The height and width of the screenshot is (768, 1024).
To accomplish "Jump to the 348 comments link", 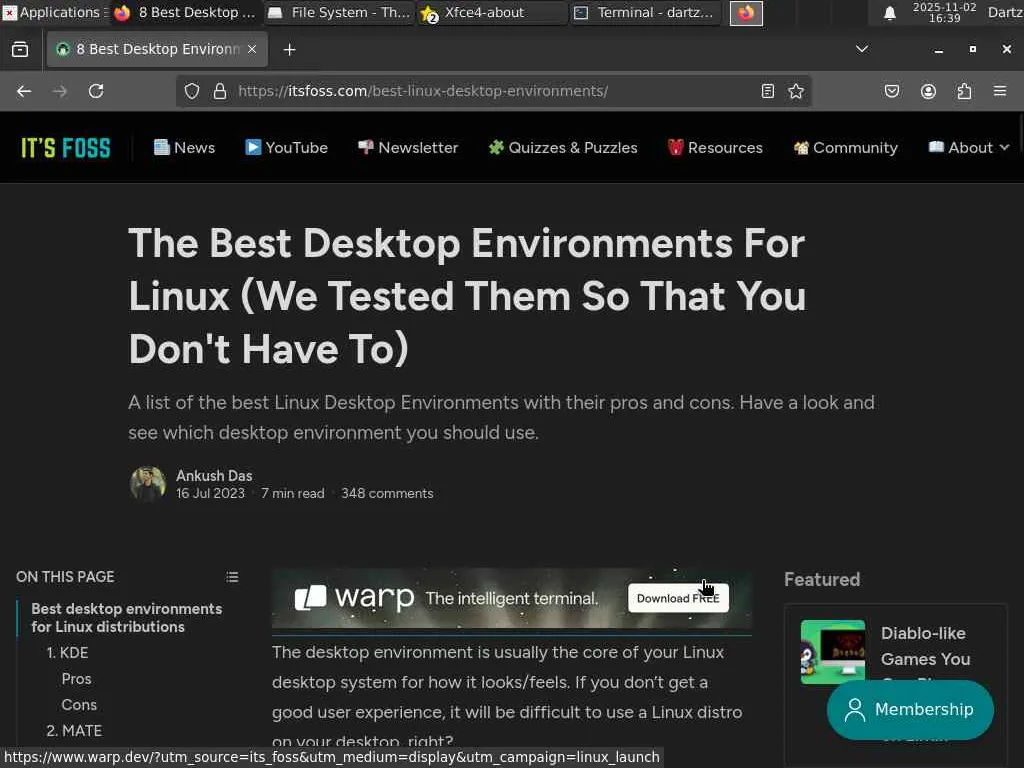I will pos(387,494).
